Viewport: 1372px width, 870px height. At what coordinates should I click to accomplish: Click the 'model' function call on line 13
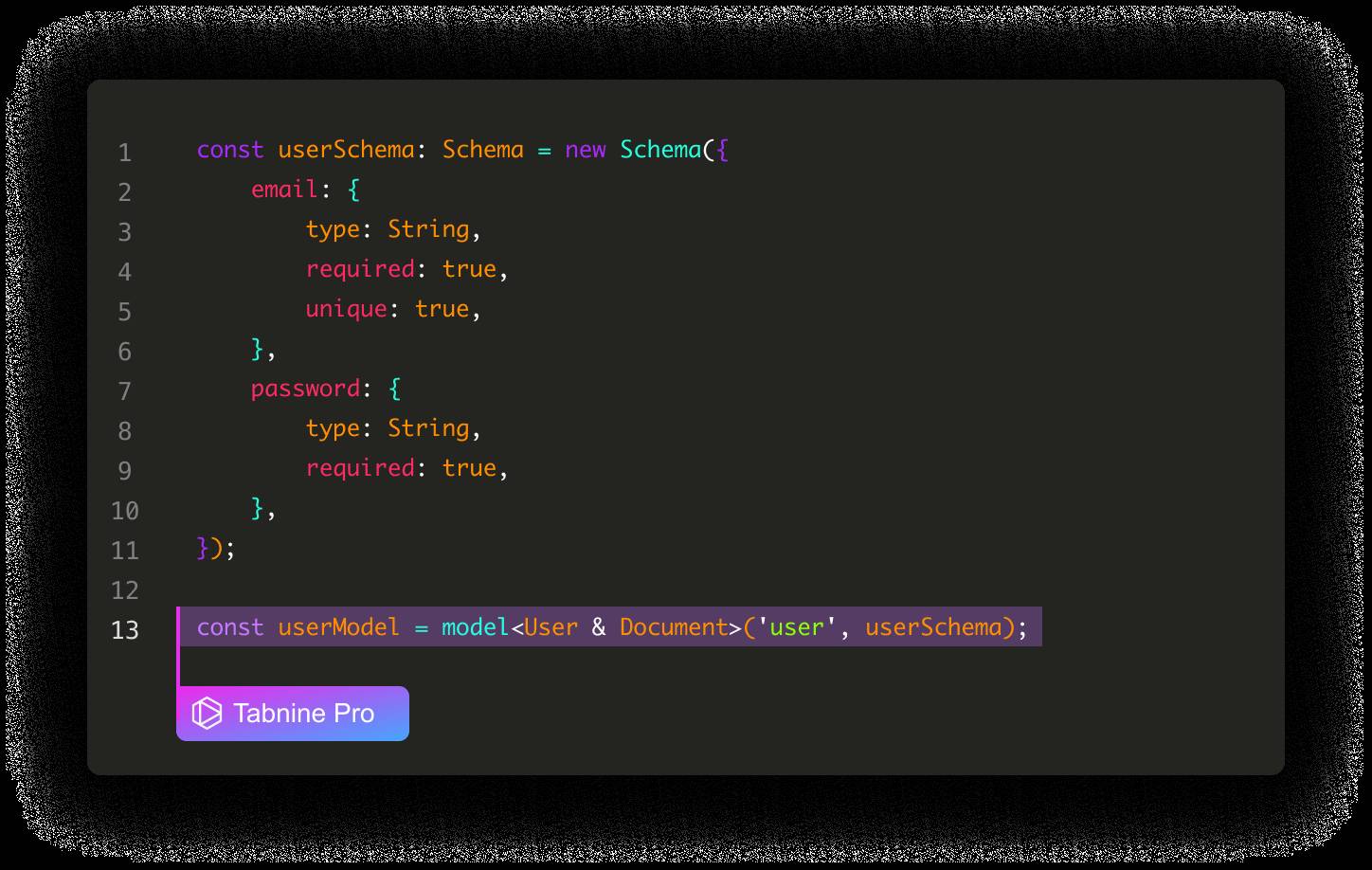[x=476, y=627]
